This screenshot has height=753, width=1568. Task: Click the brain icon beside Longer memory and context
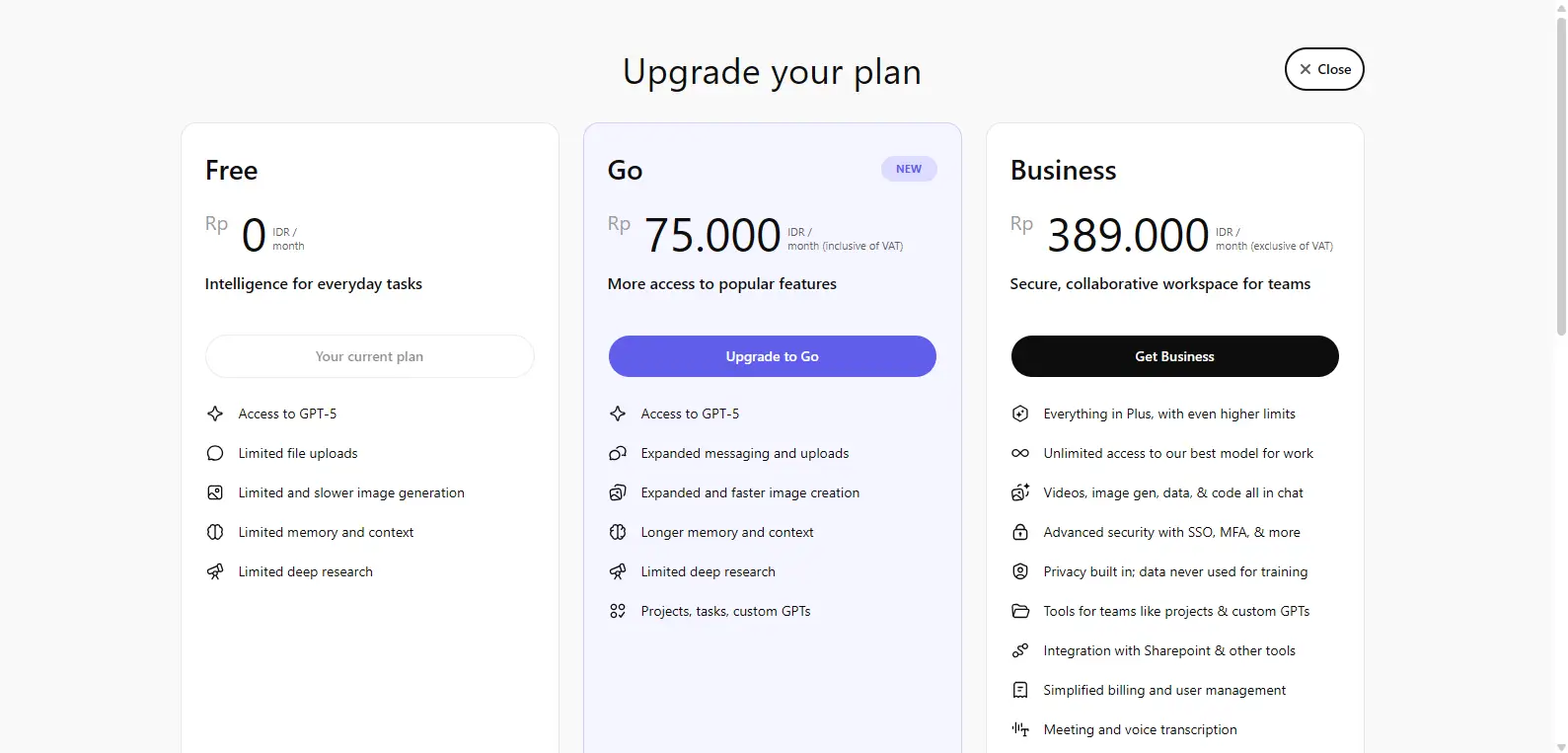pos(618,532)
